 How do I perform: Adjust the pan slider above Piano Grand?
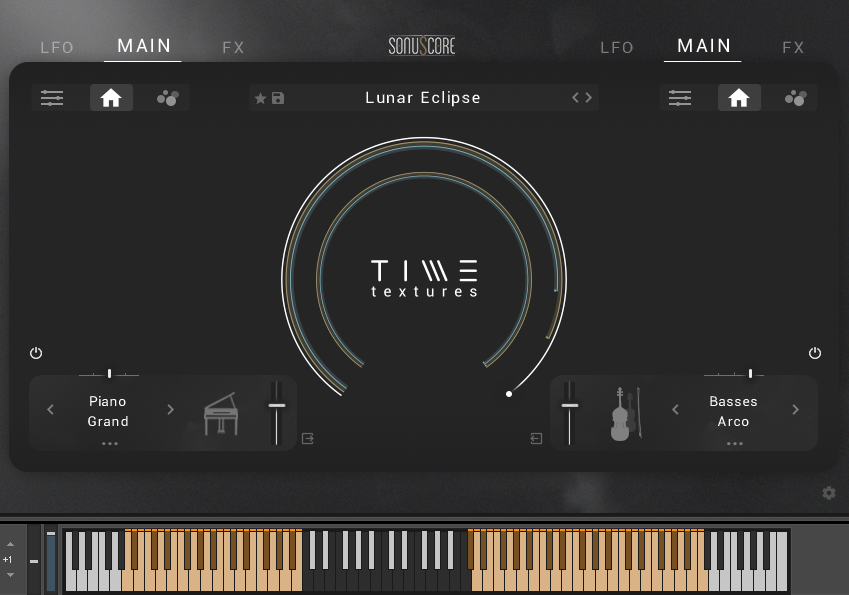tap(109, 374)
